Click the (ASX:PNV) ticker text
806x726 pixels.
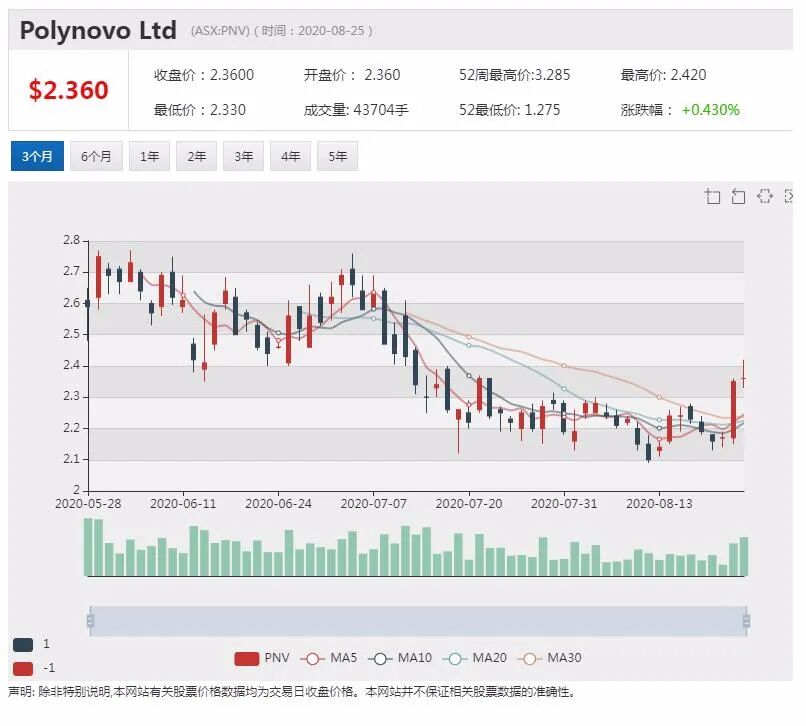(x=220, y=31)
